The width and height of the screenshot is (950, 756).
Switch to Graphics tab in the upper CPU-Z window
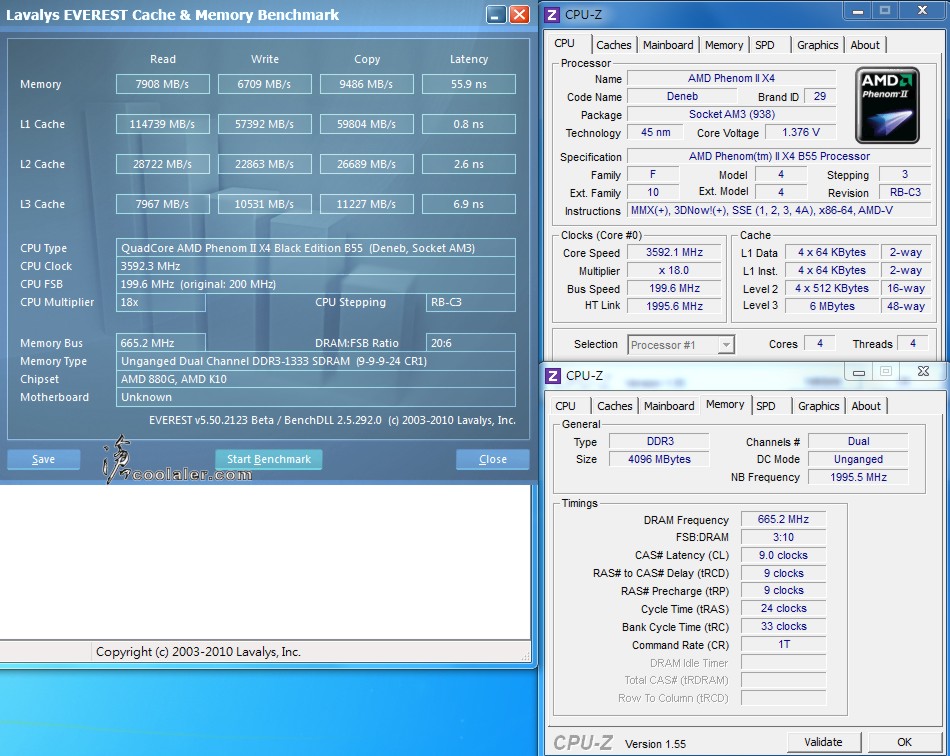pyautogui.click(x=818, y=45)
